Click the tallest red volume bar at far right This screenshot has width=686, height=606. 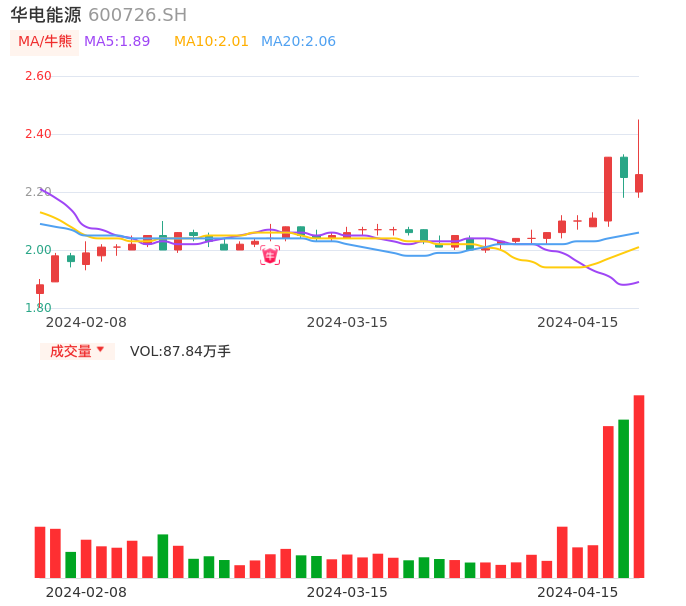(x=639, y=487)
